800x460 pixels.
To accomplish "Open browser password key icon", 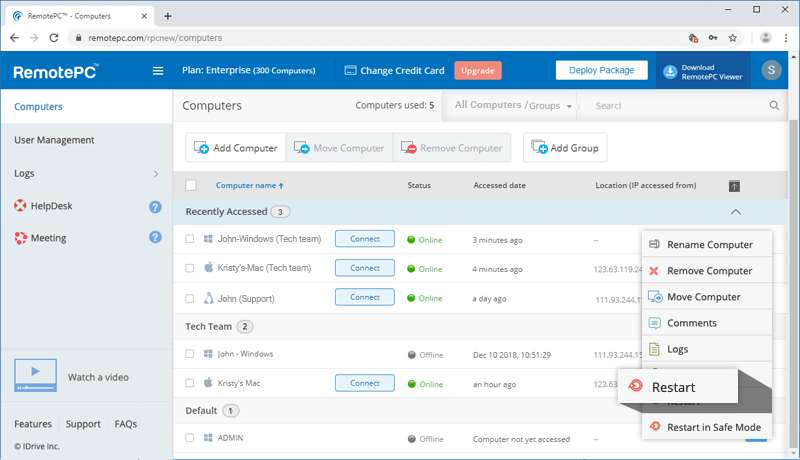I will (x=713, y=38).
